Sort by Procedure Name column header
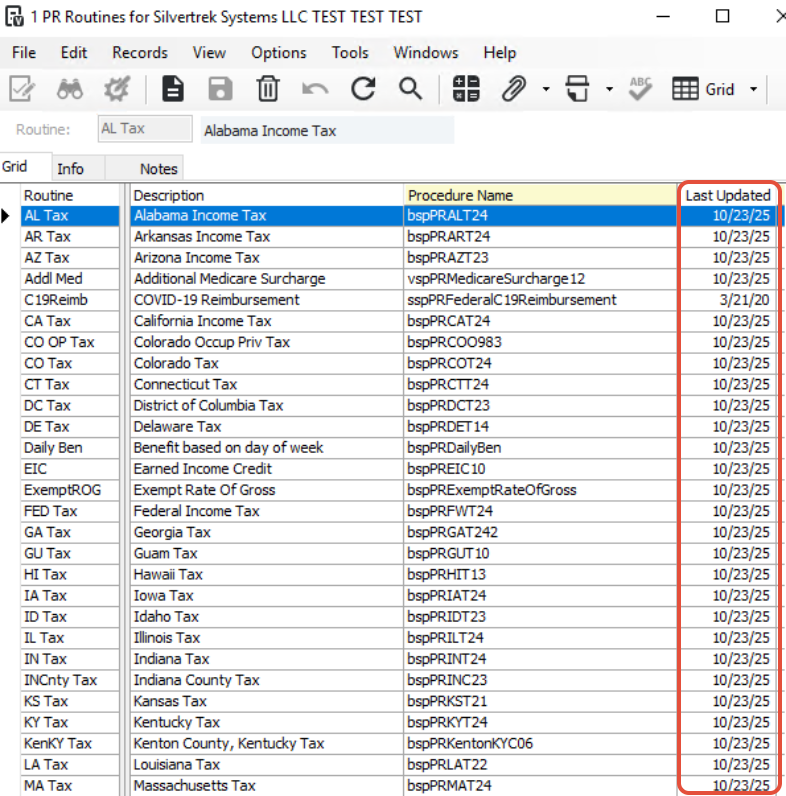Screen dimensions: 786x796 click(540, 195)
